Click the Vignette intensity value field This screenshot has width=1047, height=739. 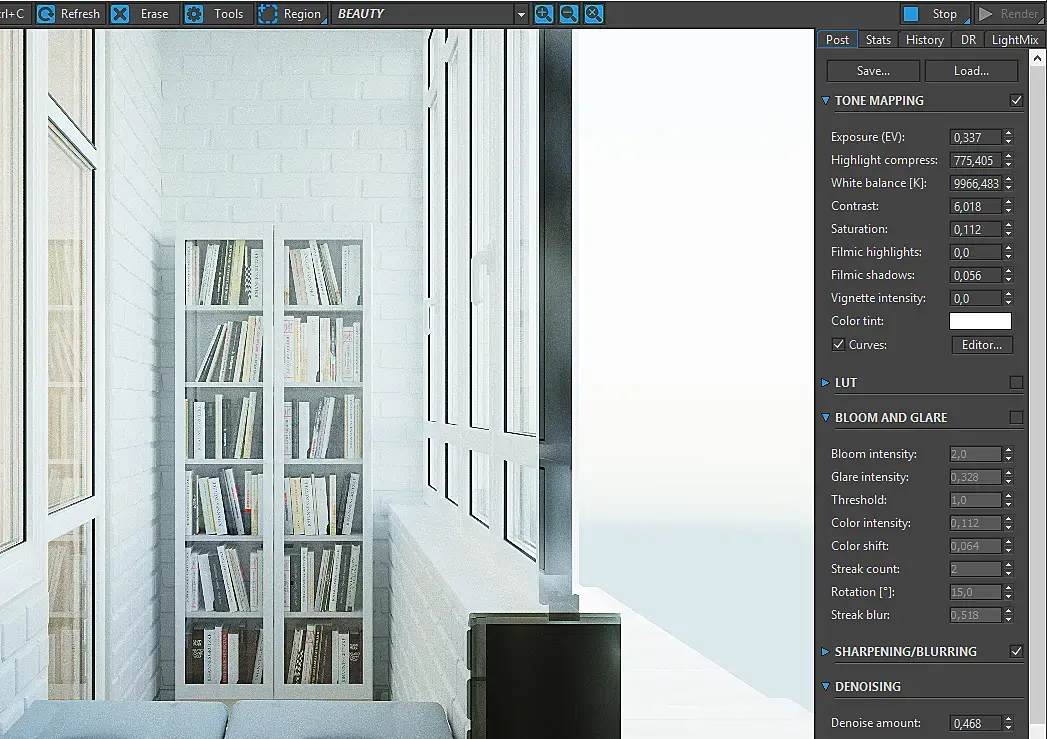(976, 298)
